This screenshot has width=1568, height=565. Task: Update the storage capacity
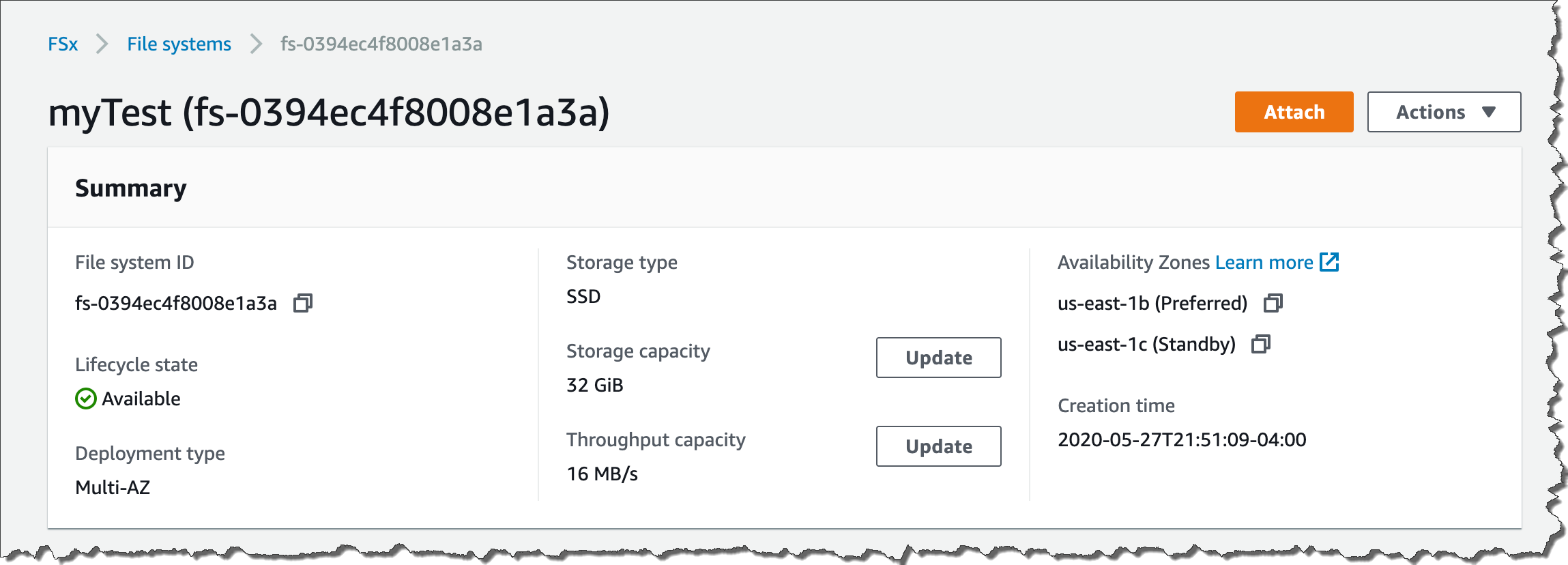click(x=938, y=358)
